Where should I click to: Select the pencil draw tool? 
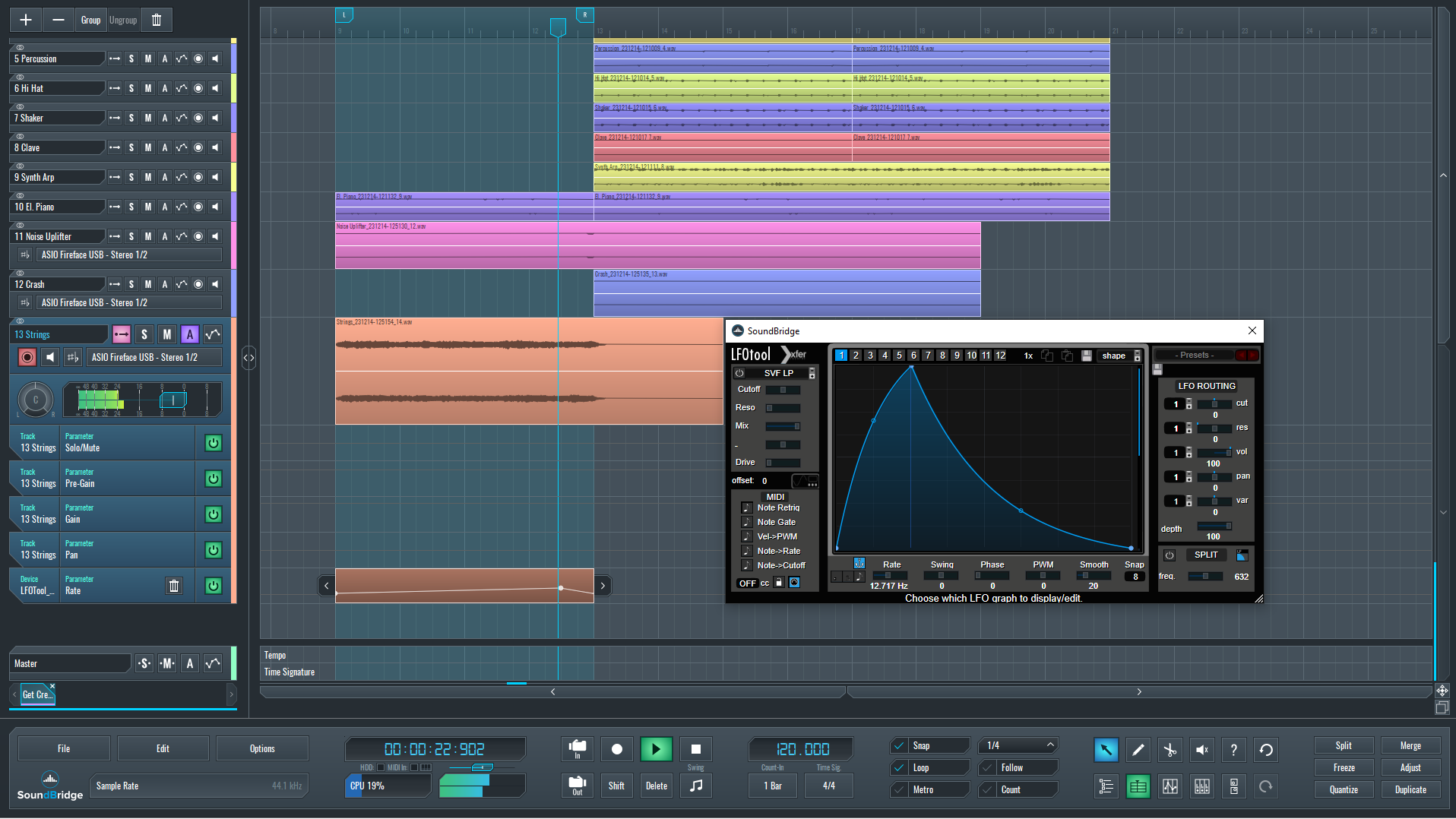(1138, 750)
